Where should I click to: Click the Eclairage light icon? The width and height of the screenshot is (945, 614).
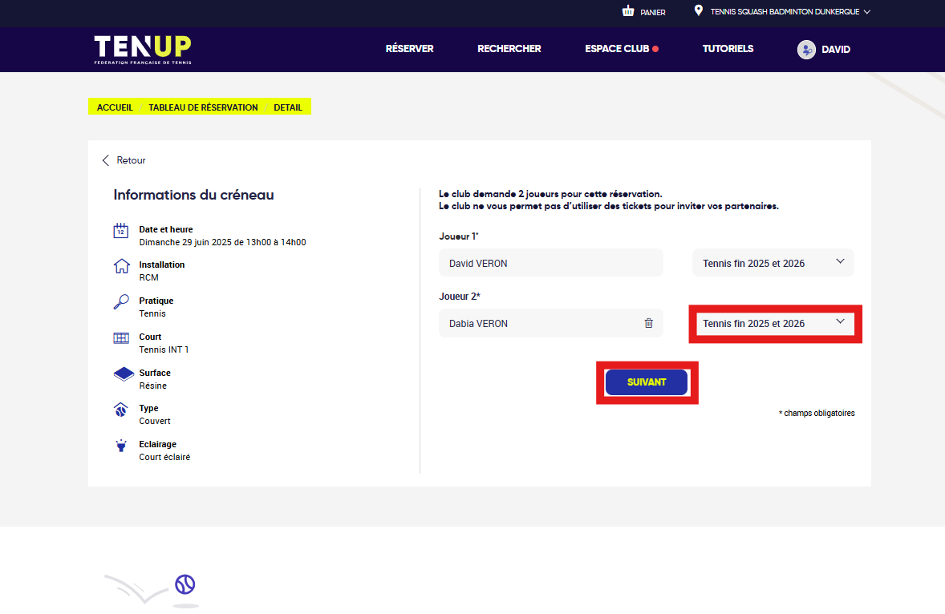pyautogui.click(x=121, y=446)
